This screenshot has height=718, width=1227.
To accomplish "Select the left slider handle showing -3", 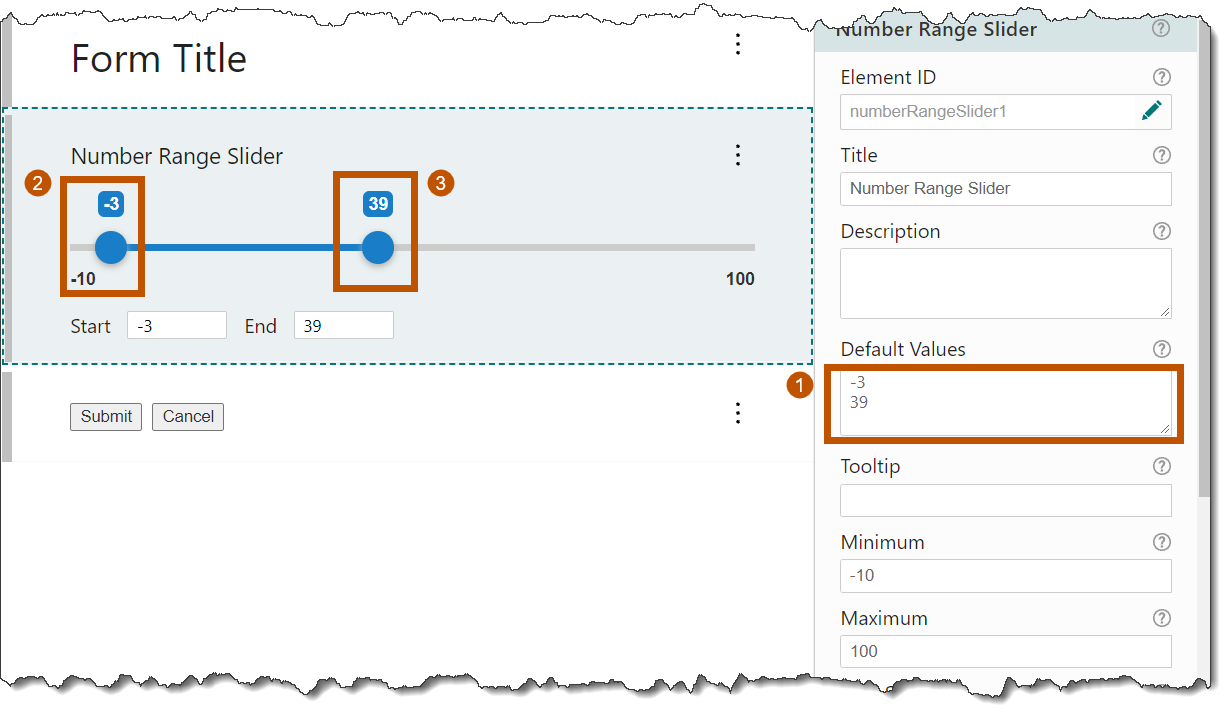I will click(110, 247).
